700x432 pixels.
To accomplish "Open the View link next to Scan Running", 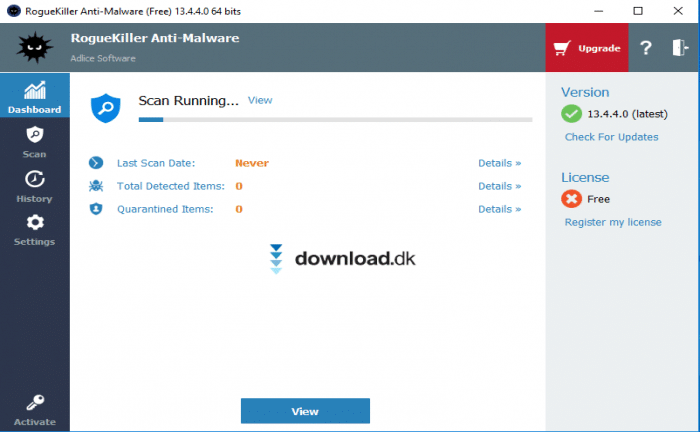I will [x=260, y=100].
